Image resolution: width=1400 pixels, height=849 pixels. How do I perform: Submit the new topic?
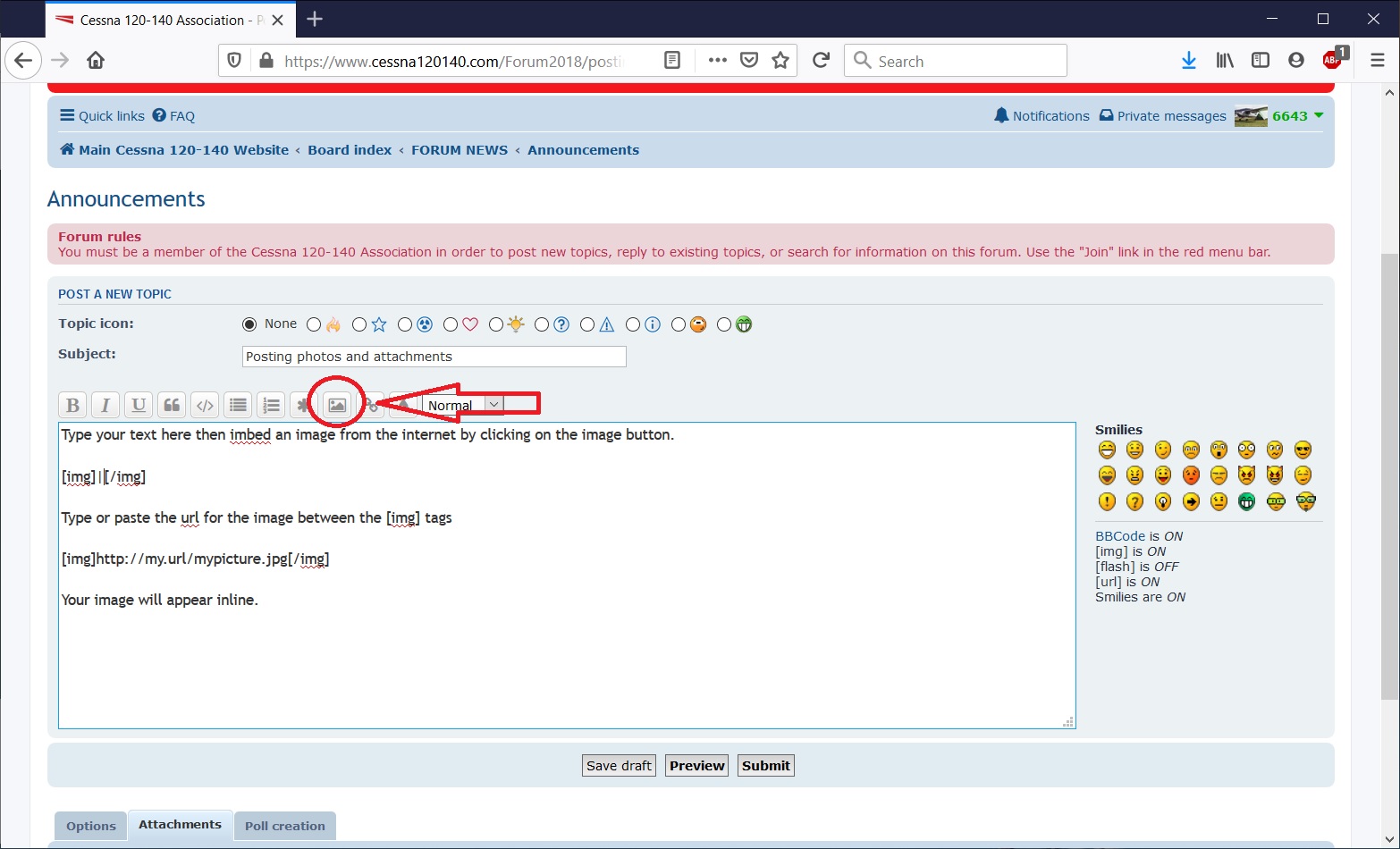766,766
